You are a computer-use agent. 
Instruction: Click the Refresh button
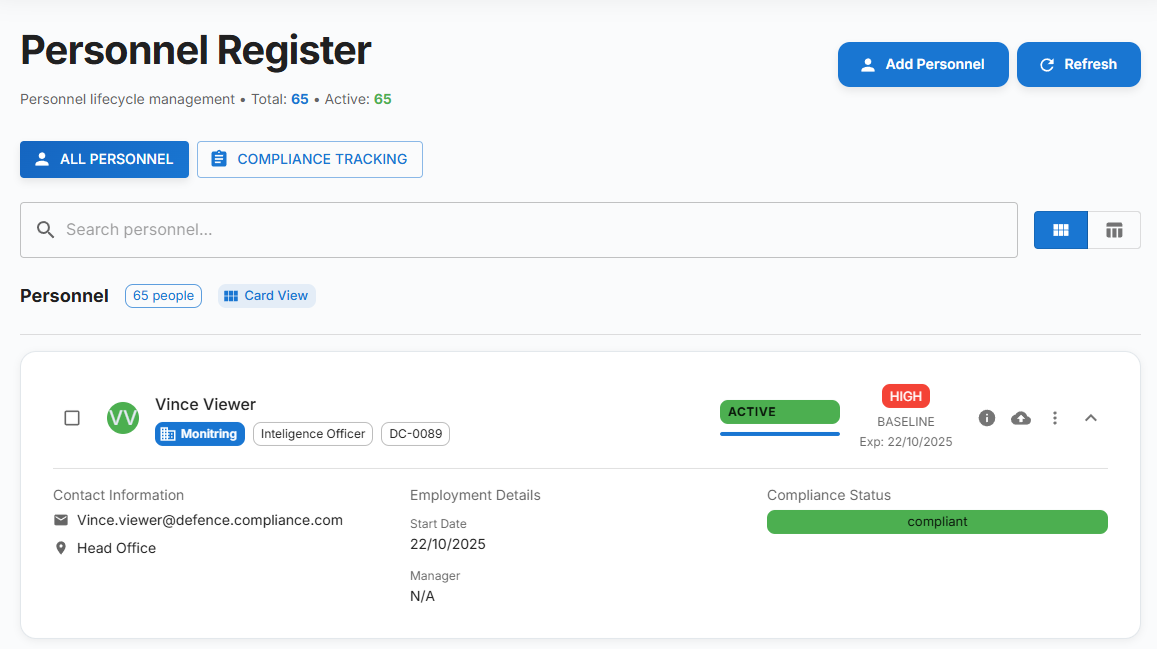coord(1078,64)
